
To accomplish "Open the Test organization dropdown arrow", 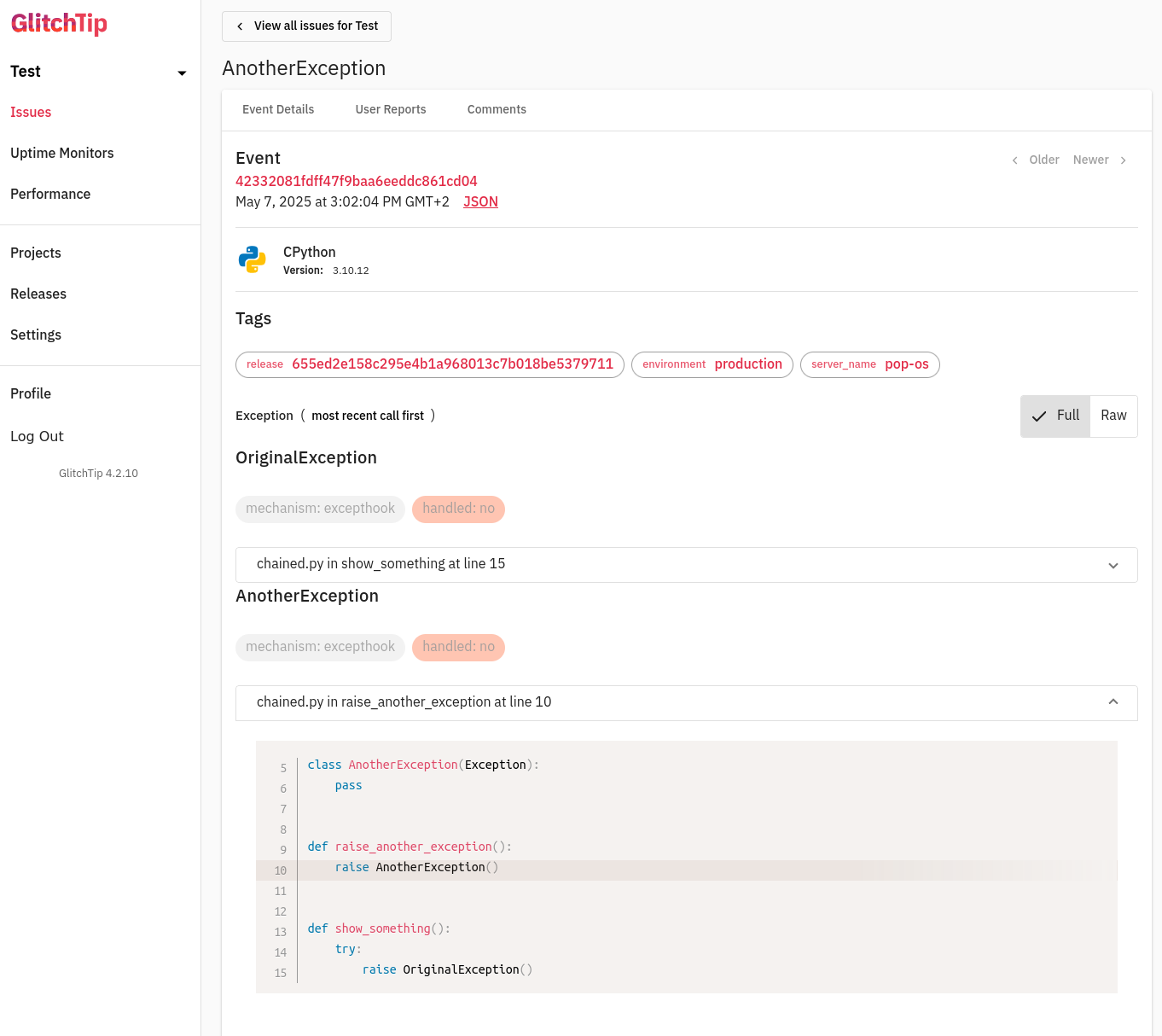I will pyautogui.click(x=182, y=73).
